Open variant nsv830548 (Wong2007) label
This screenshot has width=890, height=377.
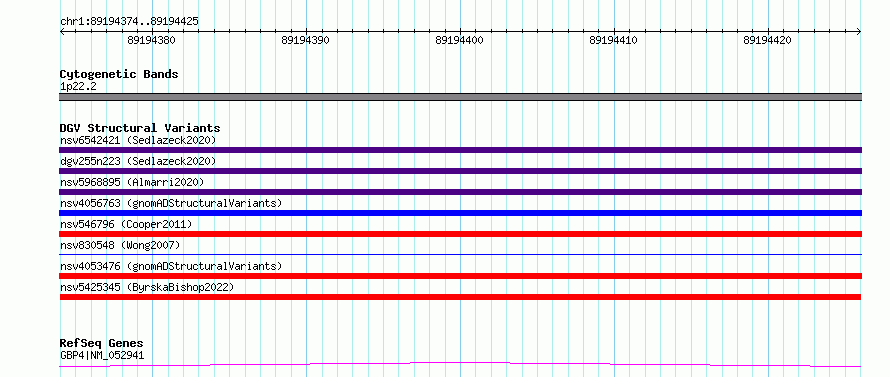click(x=120, y=245)
